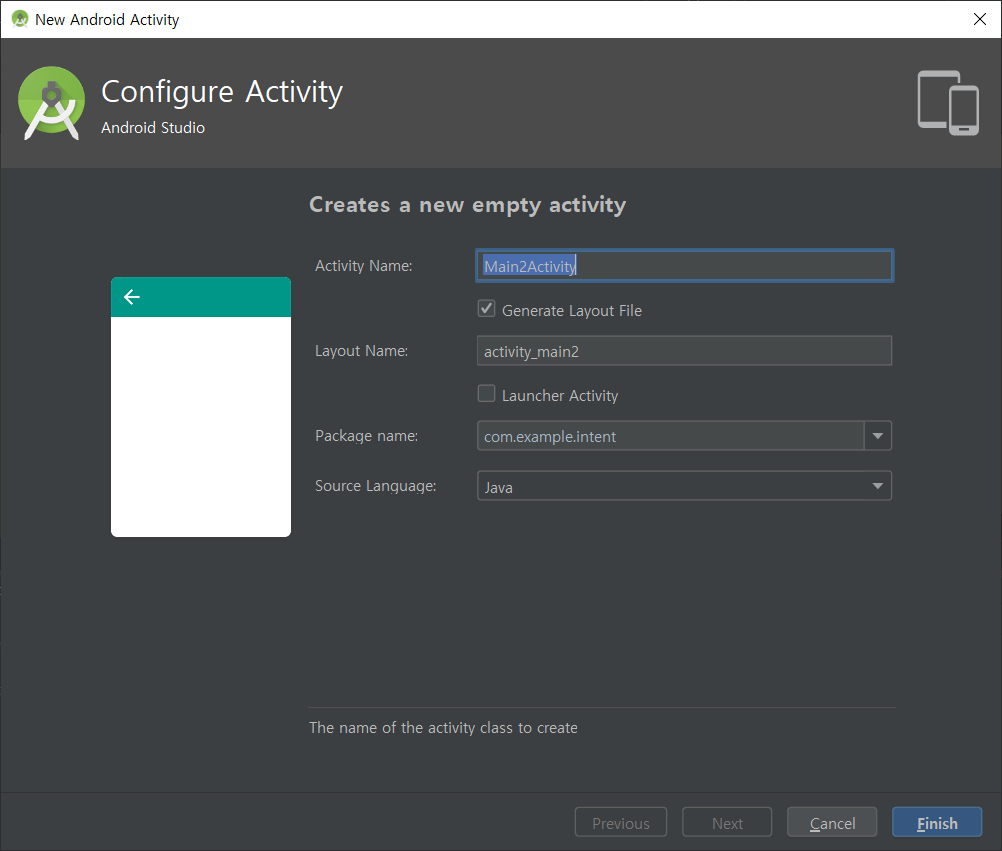Click the Cancel button
This screenshot has width=1002, height=851.
pos(832,822)
